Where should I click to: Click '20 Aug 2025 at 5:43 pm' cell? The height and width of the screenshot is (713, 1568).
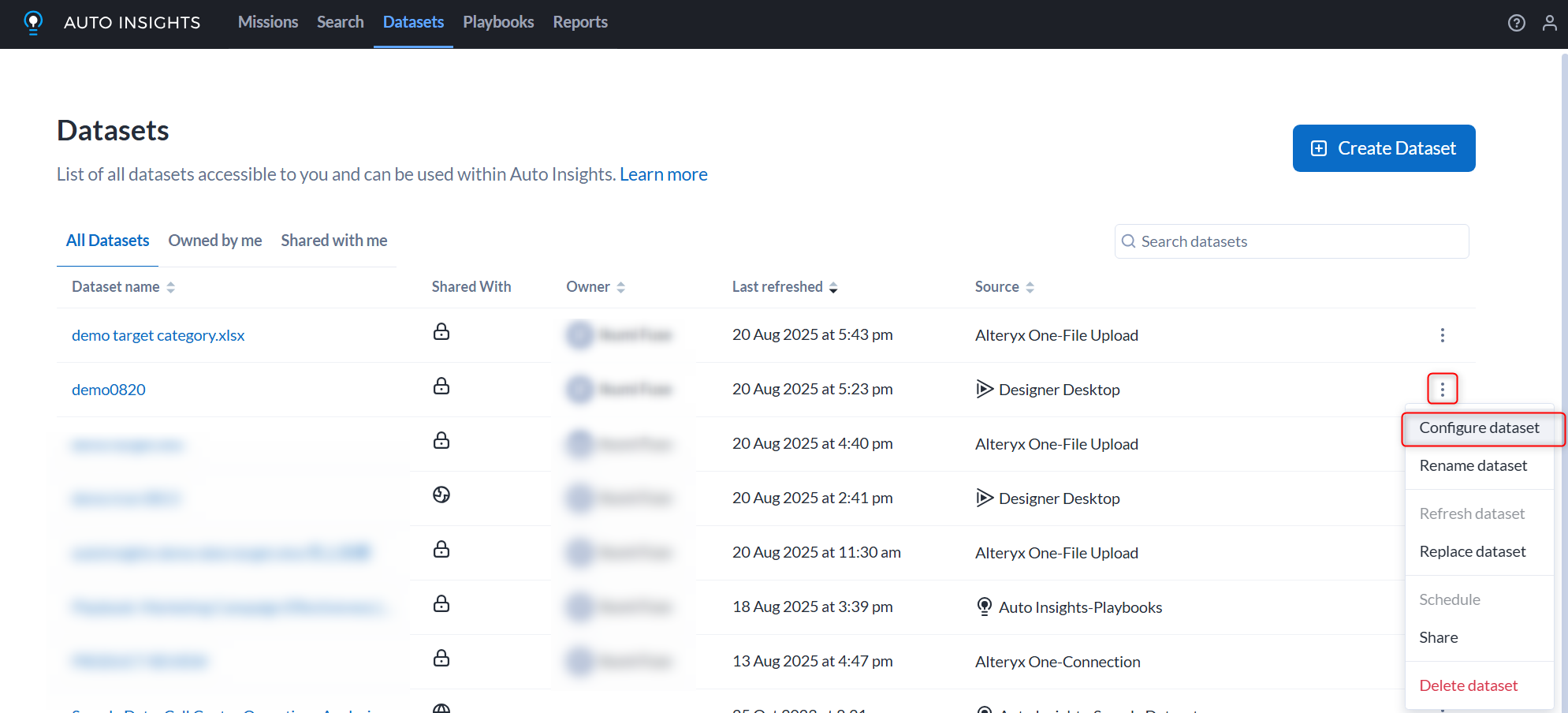pos(812,334)
